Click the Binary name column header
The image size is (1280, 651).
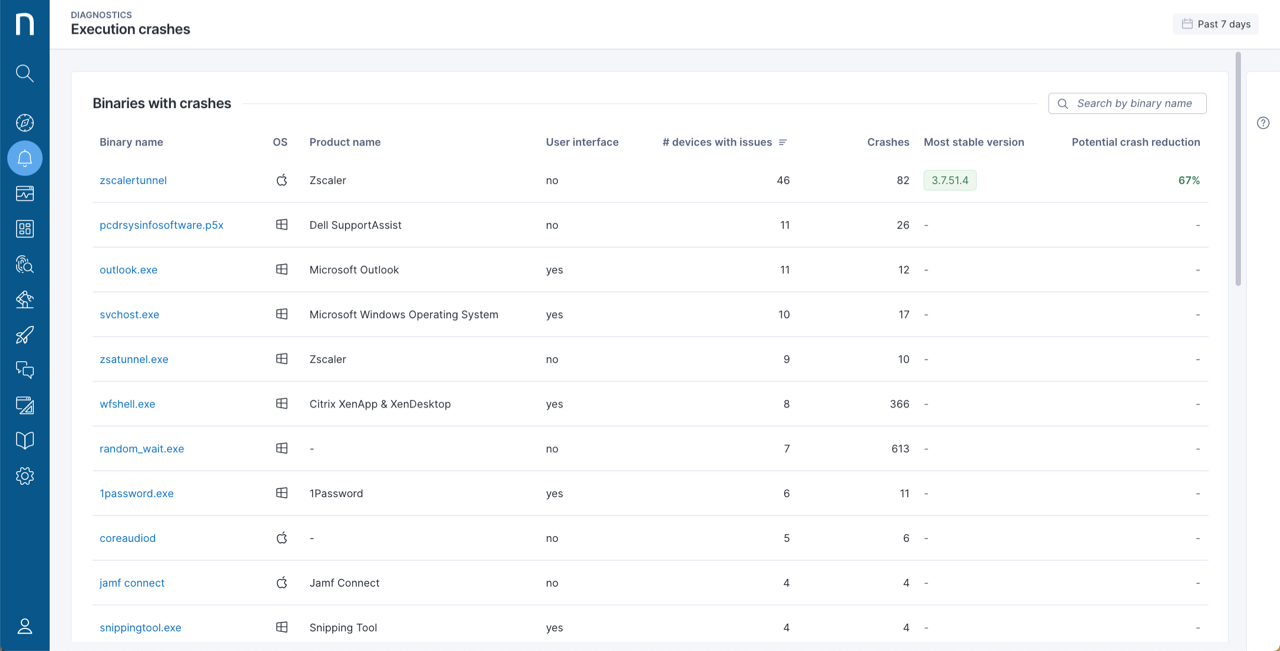click(x=131, y=142)
